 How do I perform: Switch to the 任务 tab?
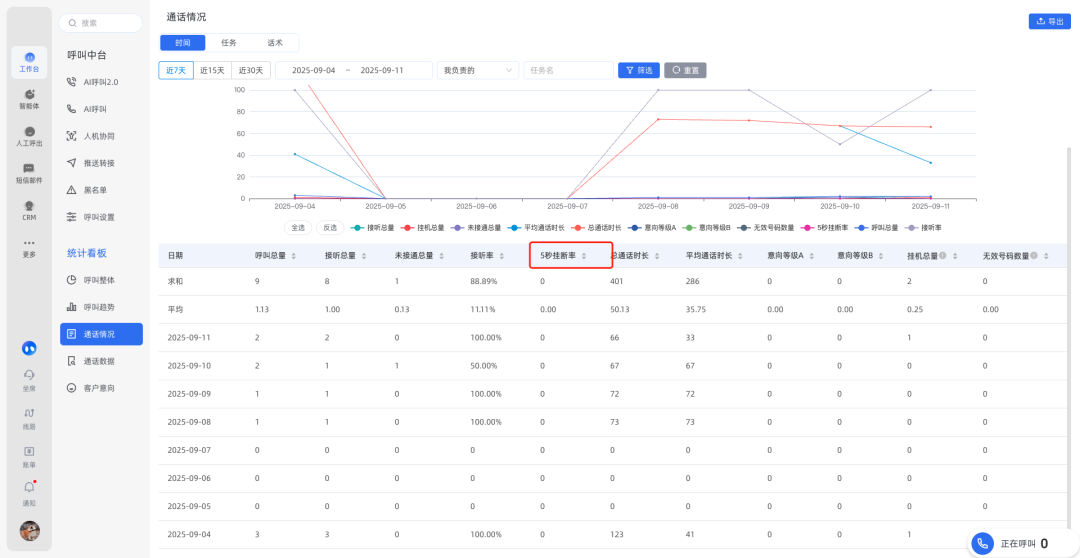click(229, 43)
